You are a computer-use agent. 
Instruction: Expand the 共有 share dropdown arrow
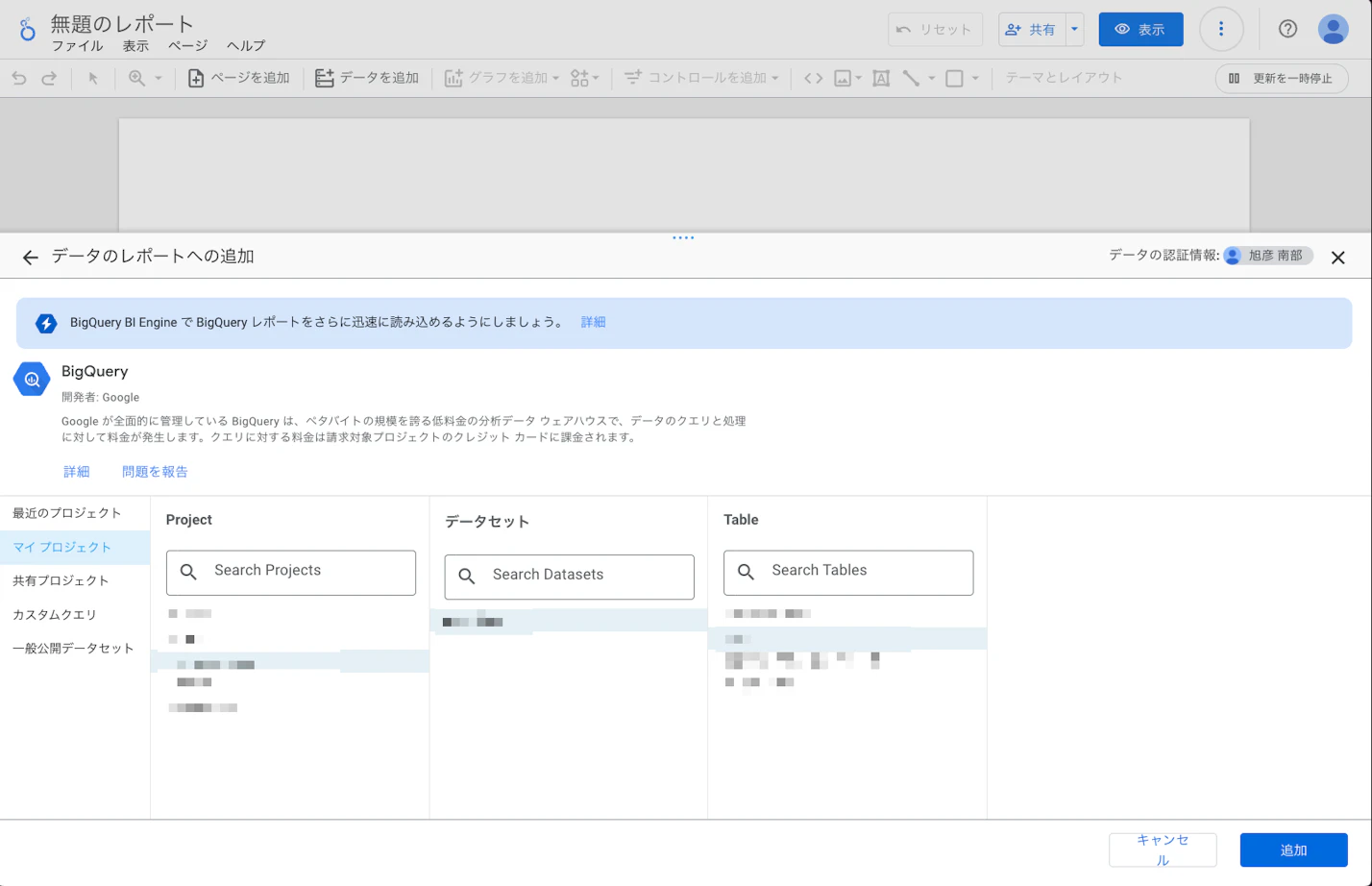(1074, 29)
